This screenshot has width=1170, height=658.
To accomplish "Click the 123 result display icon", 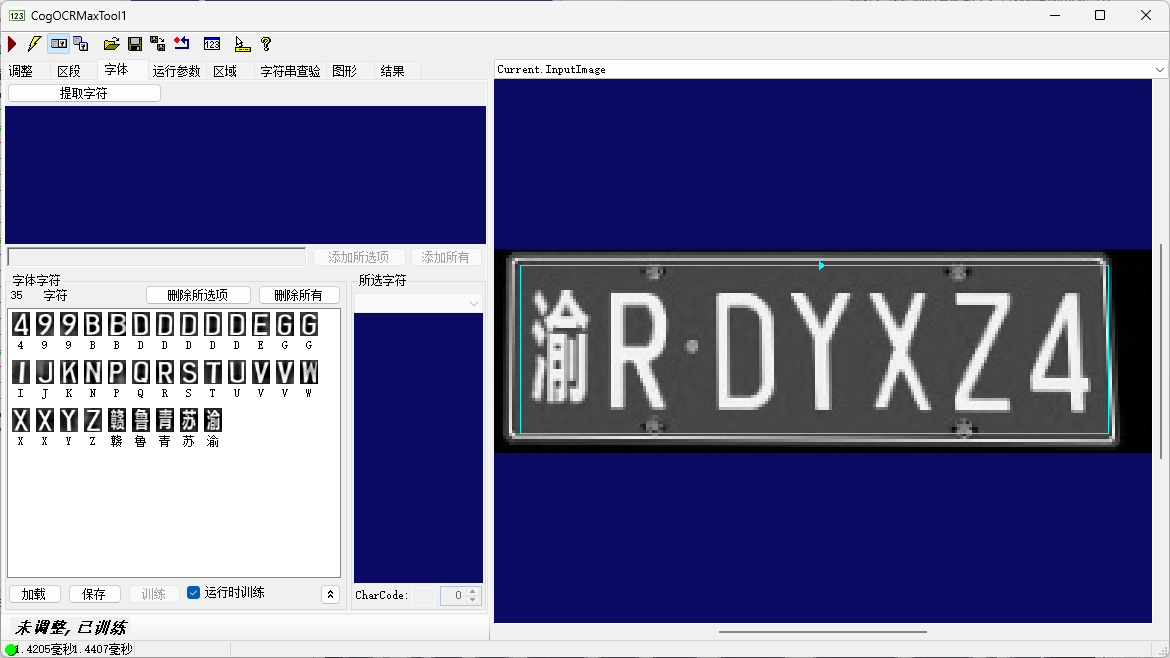I will 212,44.
